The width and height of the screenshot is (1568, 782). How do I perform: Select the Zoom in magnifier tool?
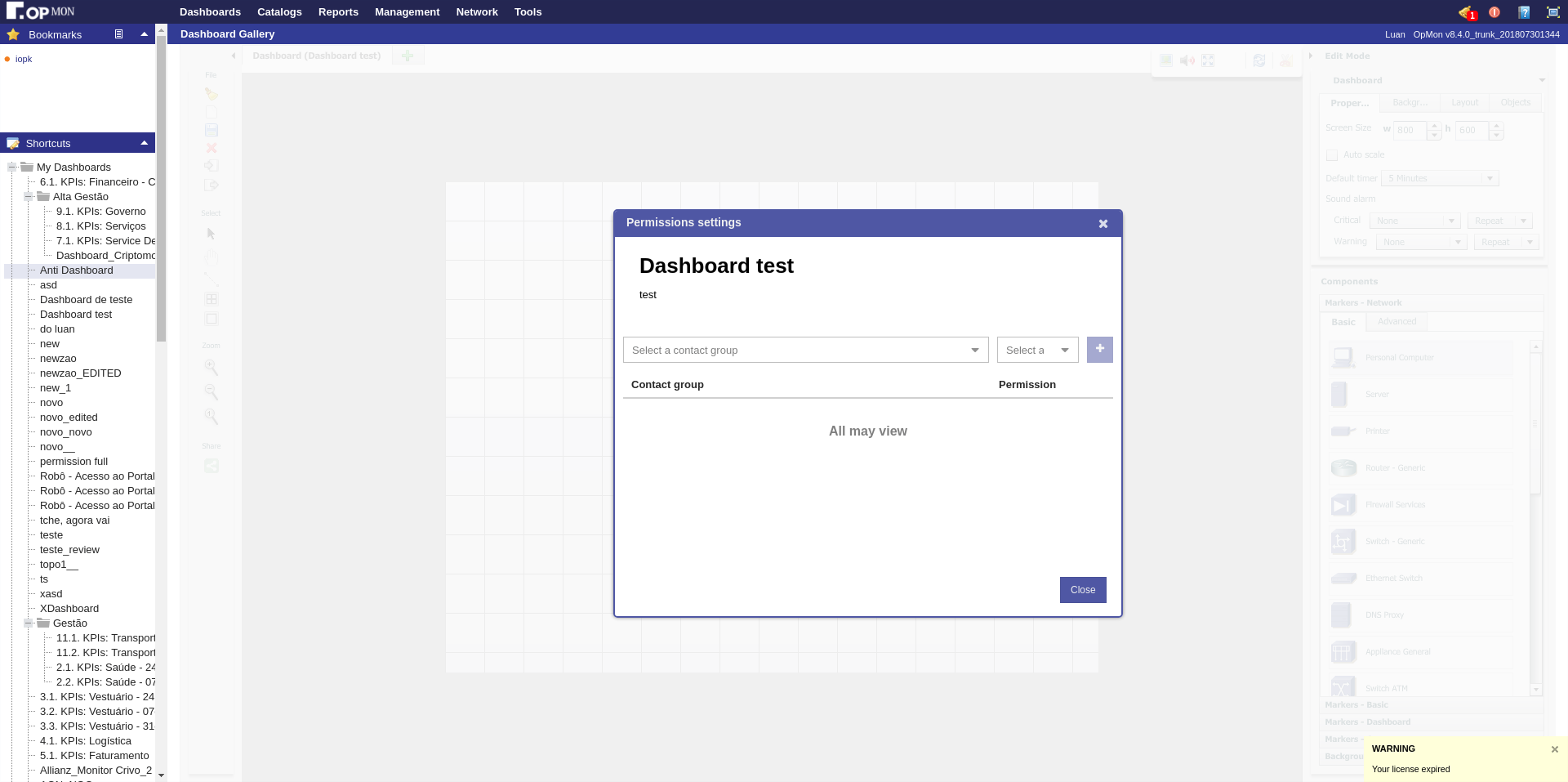(211, 368)
